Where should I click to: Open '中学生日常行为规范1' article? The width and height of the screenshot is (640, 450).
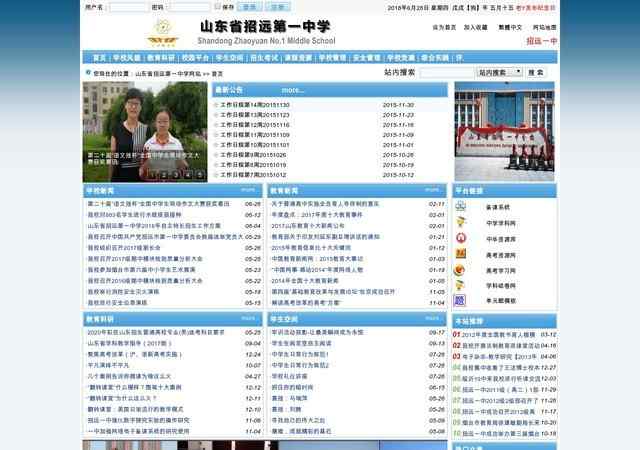point(300,354)
